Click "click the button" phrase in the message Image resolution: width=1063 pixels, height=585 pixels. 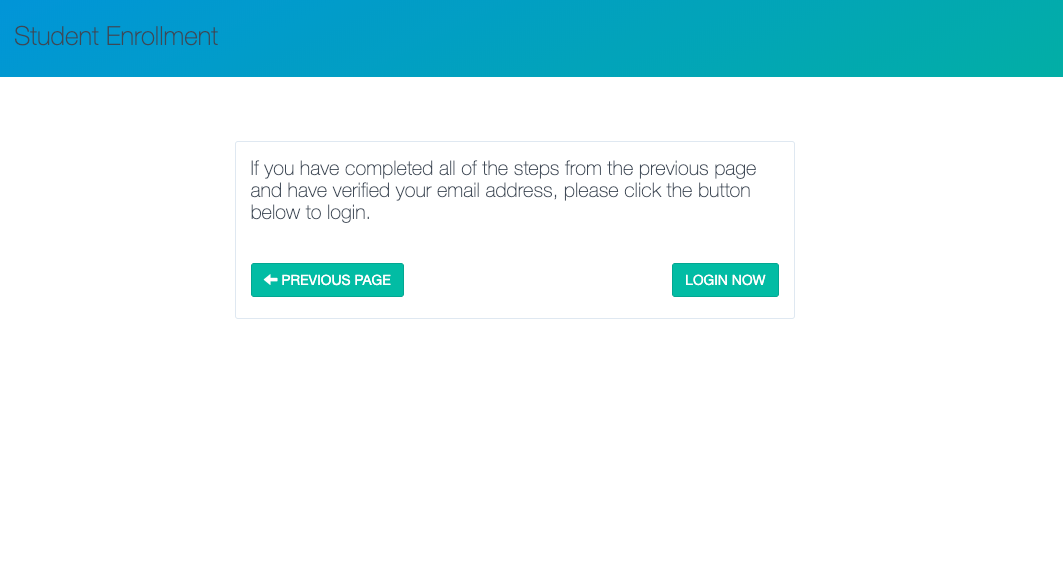click(688, 190)
